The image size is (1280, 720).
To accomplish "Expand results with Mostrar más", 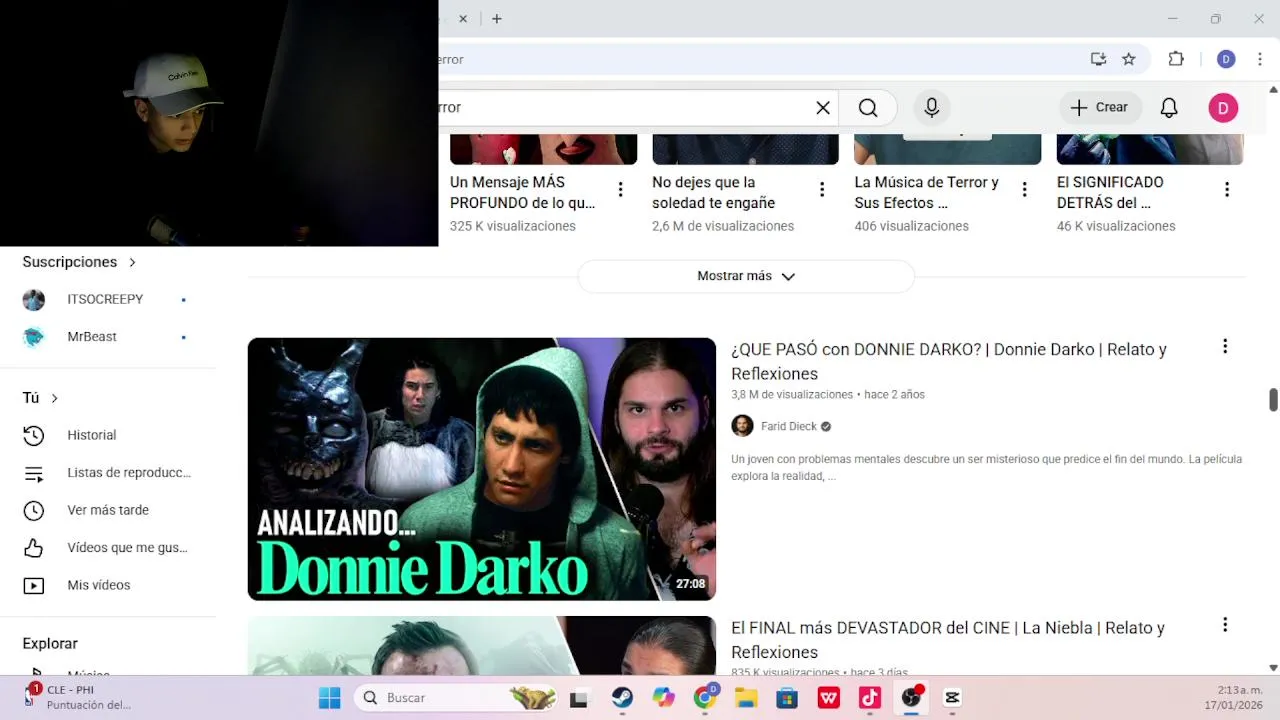I will [746, 276].
